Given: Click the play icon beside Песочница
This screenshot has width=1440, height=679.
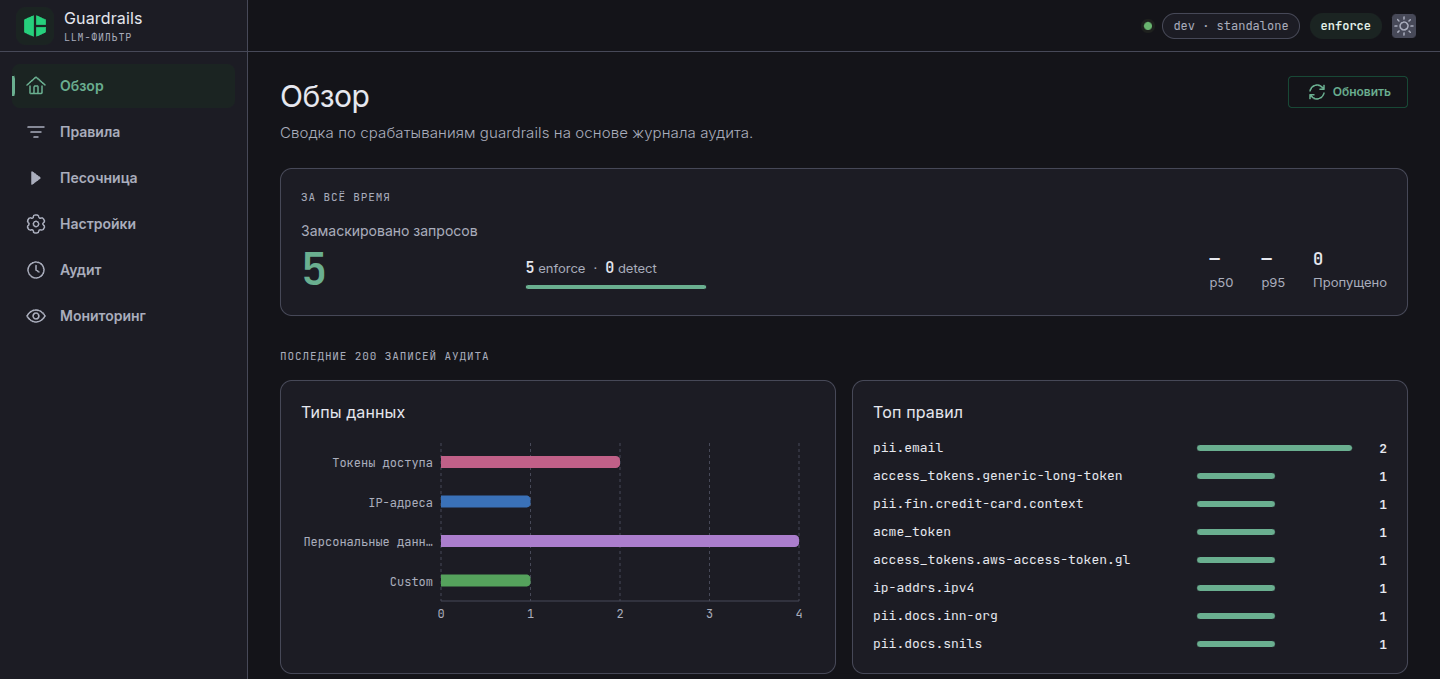Looking at the screenshot, I should tap(36, 178).
